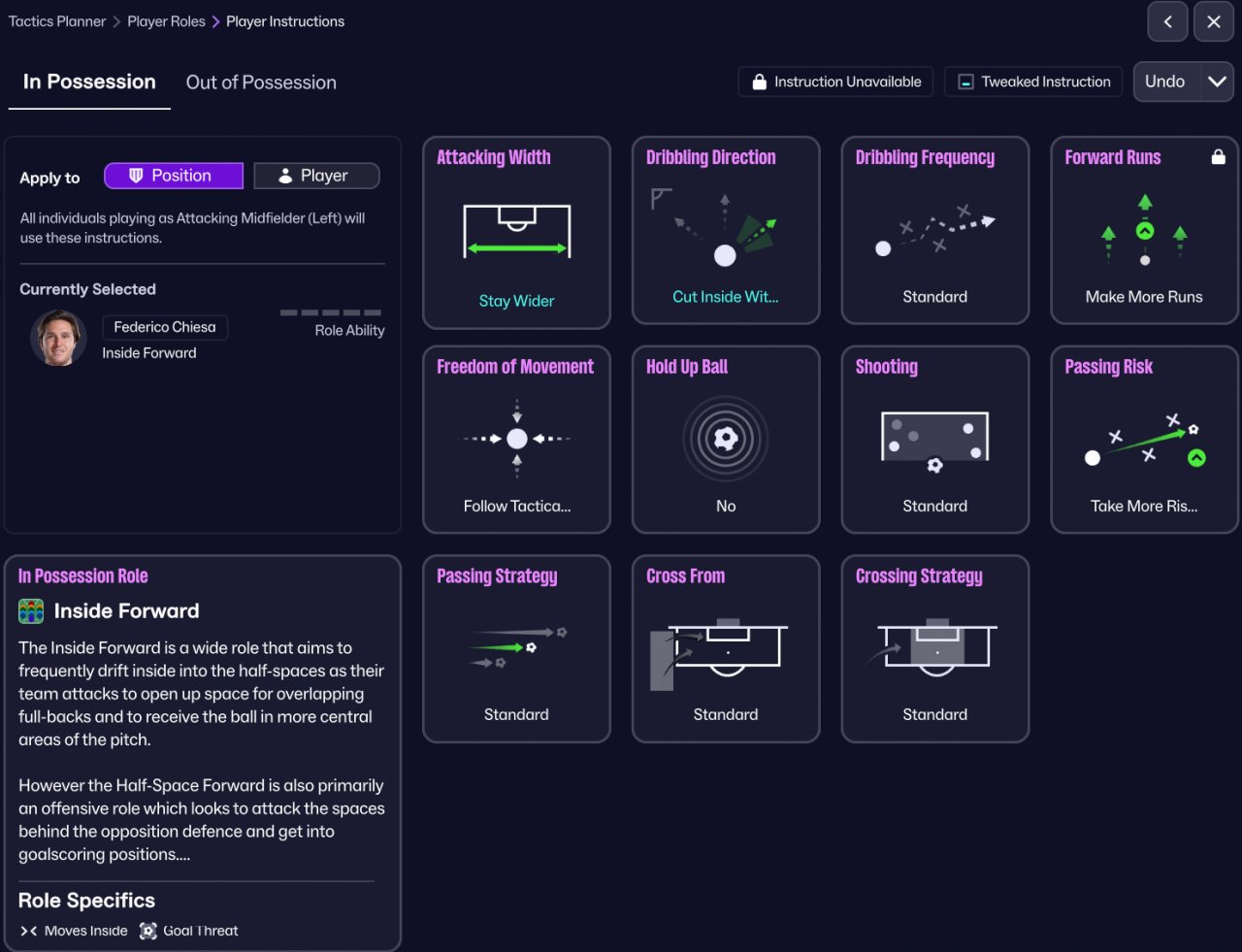Open Freedom of Movement setting value
1242x952 pixels.
(x=517, y=506)
